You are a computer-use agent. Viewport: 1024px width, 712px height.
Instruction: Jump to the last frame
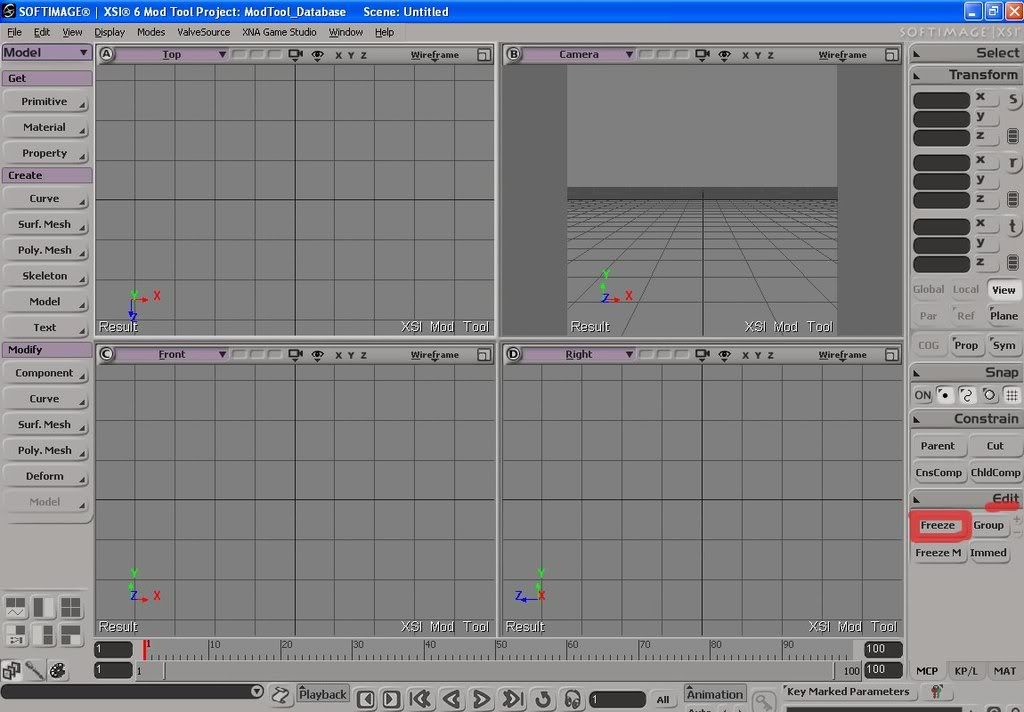[x=513, y=699]
